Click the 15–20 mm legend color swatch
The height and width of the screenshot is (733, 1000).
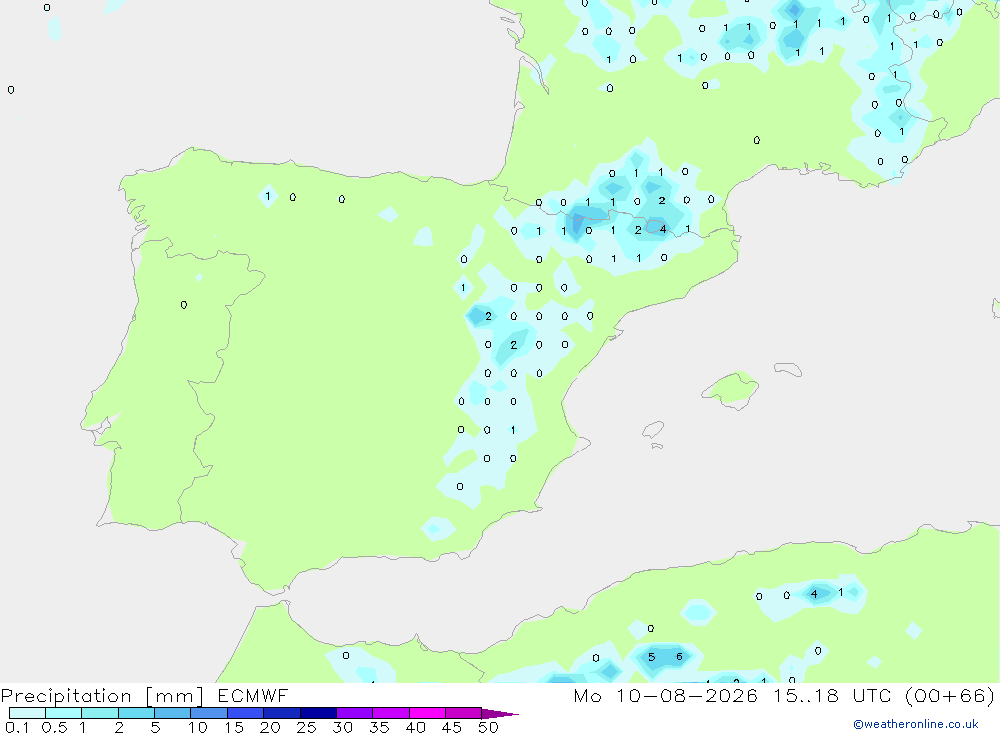[x=246, y=713]
